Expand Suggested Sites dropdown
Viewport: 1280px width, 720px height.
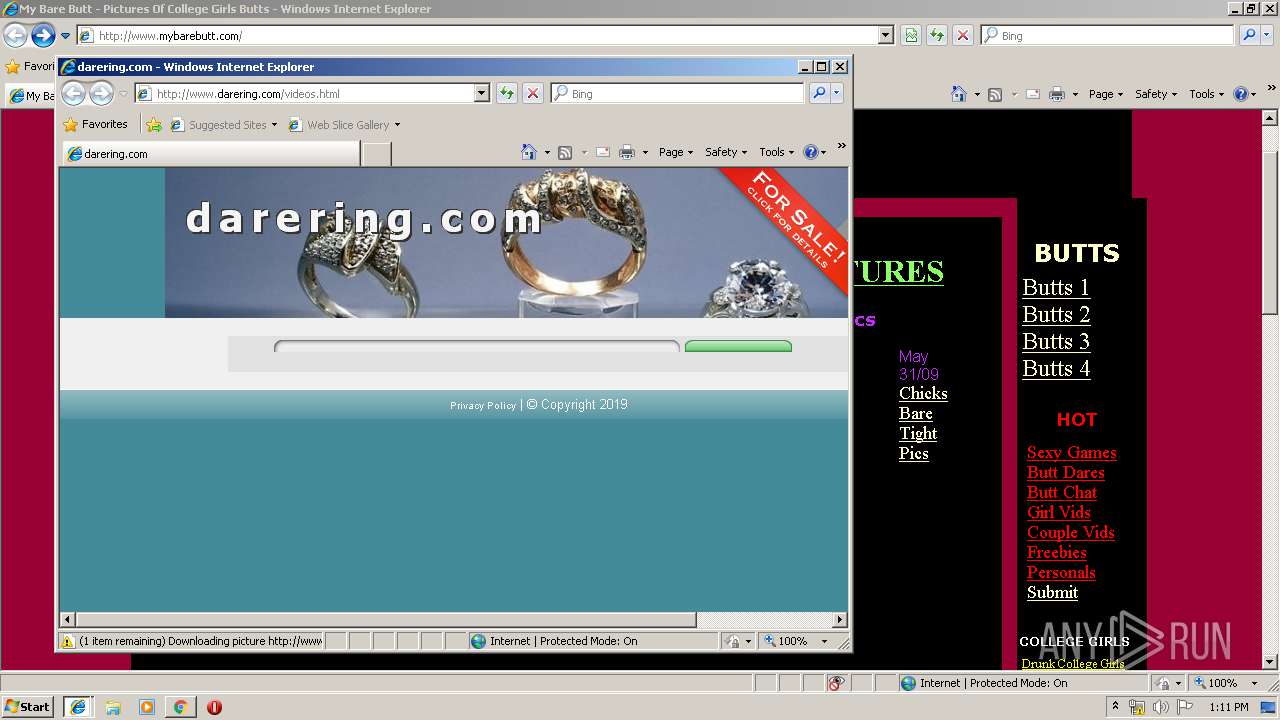point(274,125)
